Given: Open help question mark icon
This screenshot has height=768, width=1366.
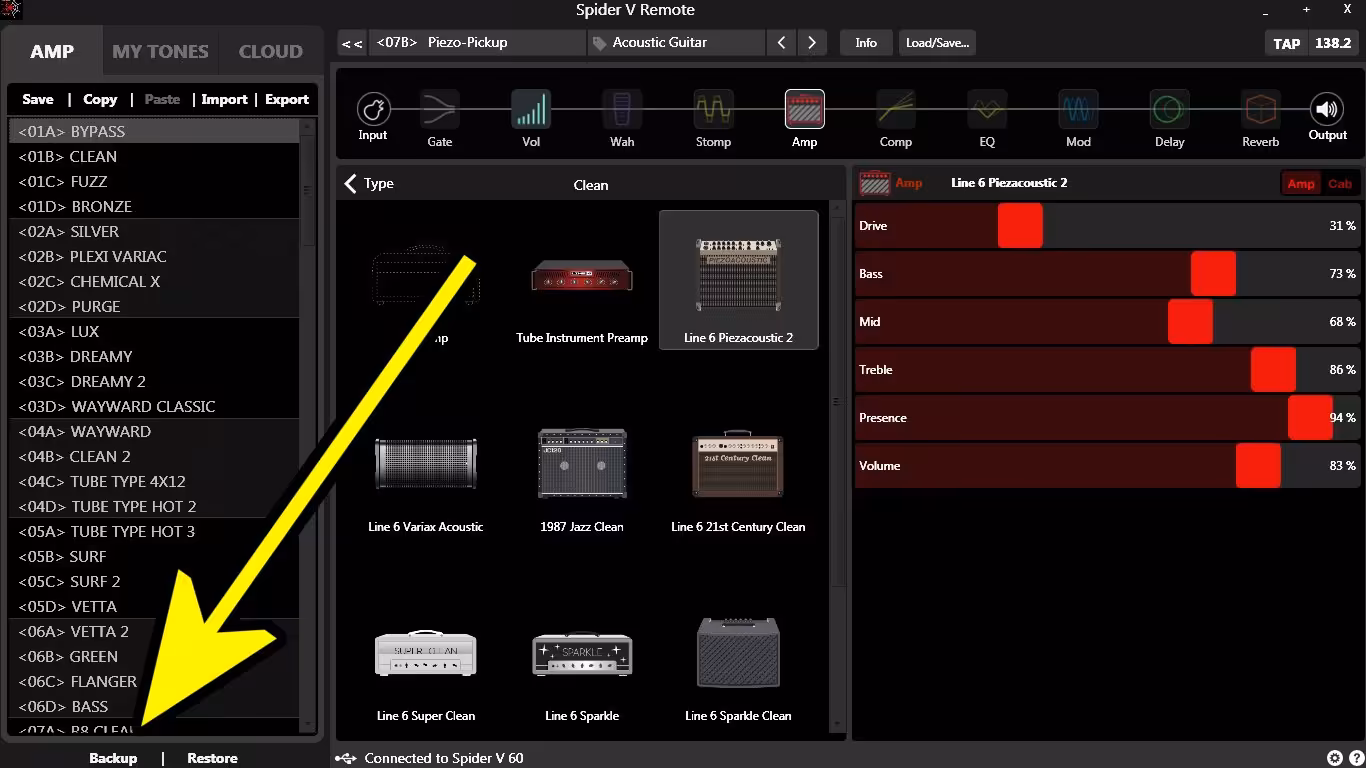Looking at the screenshot, I should click(x=1356, y=758).
